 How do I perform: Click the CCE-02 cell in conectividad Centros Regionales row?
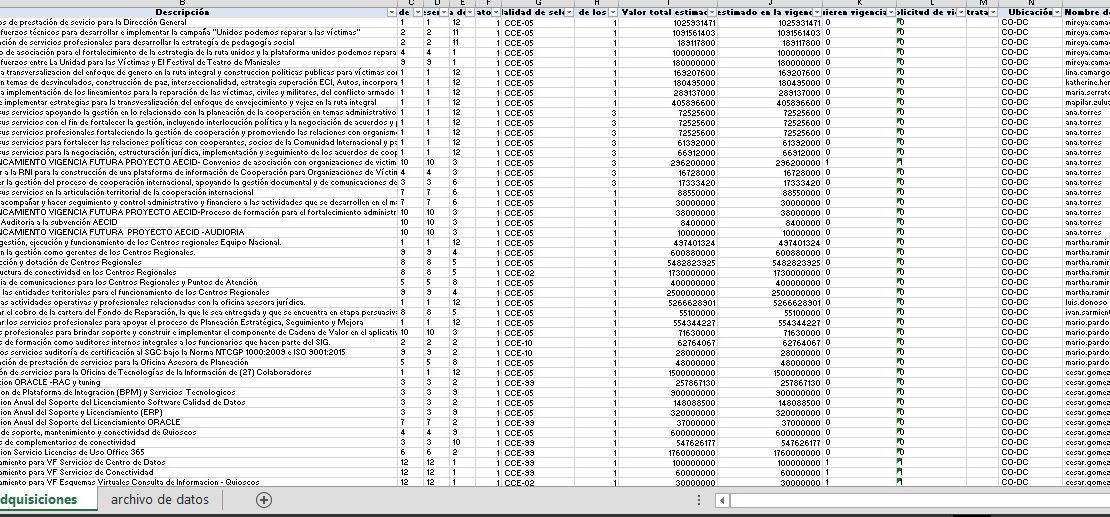point(539,272)
